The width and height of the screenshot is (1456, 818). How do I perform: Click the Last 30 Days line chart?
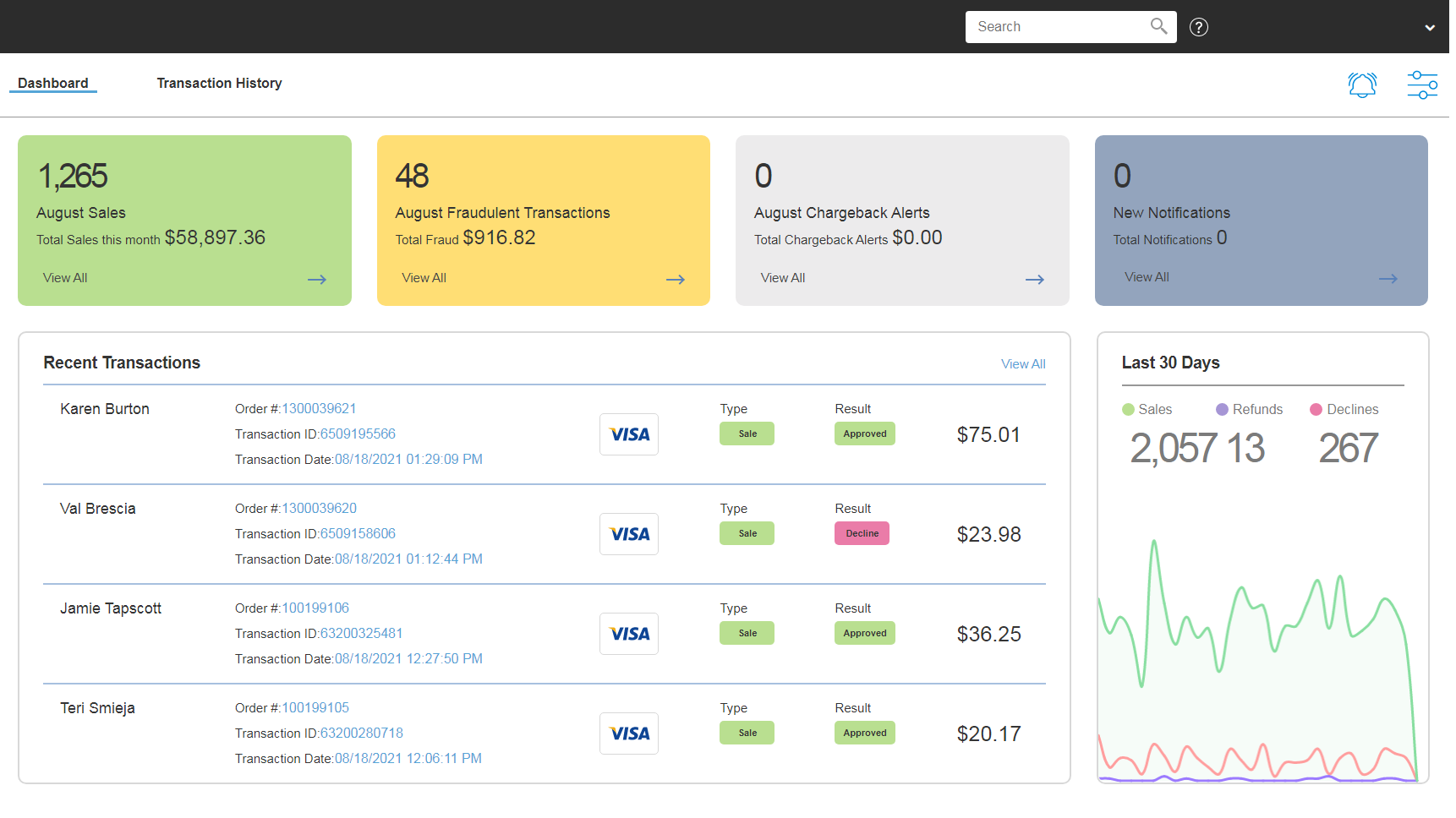pyautogui.click(x=1258, y=661)
